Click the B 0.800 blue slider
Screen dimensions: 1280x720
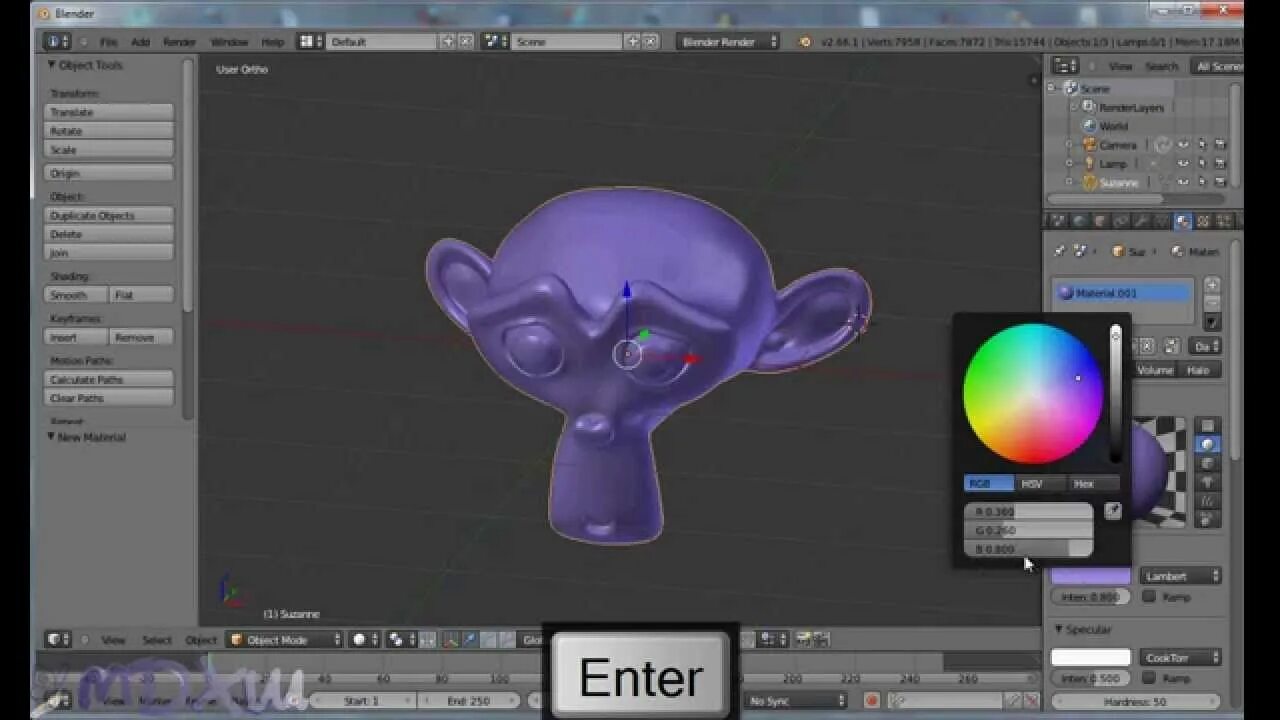(x=1029, y=549)
